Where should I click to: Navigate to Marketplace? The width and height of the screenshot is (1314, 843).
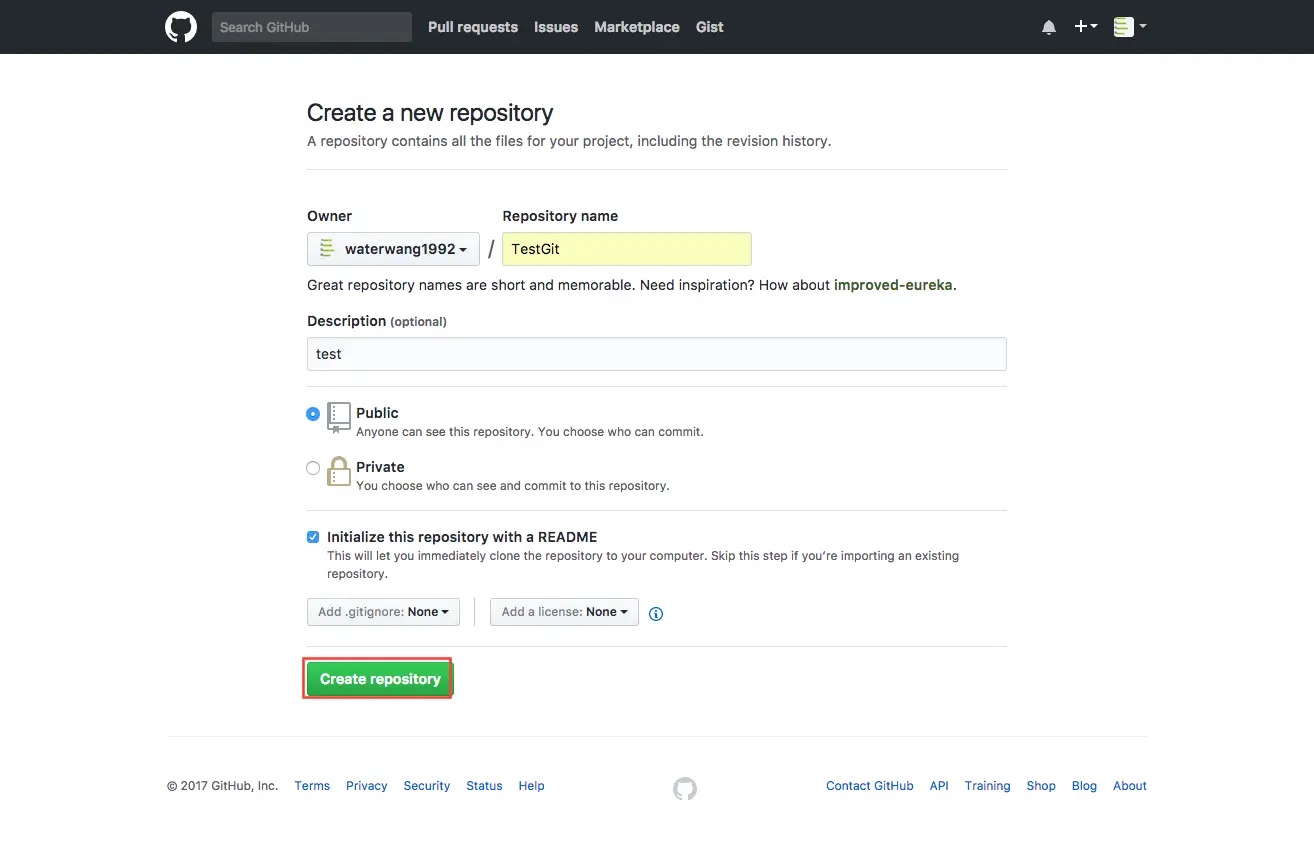pos(637,27)
